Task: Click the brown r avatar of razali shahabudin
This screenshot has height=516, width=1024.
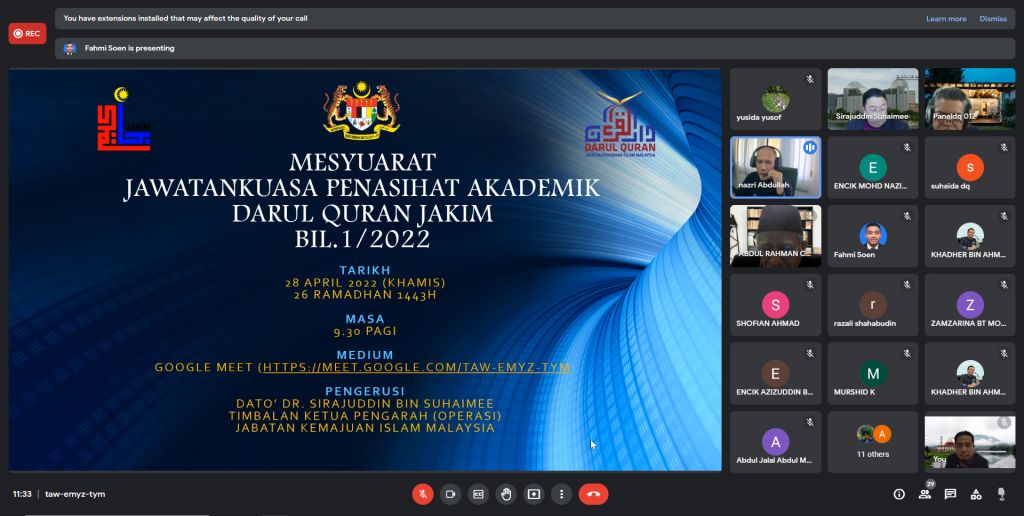Action: point(872,304)
